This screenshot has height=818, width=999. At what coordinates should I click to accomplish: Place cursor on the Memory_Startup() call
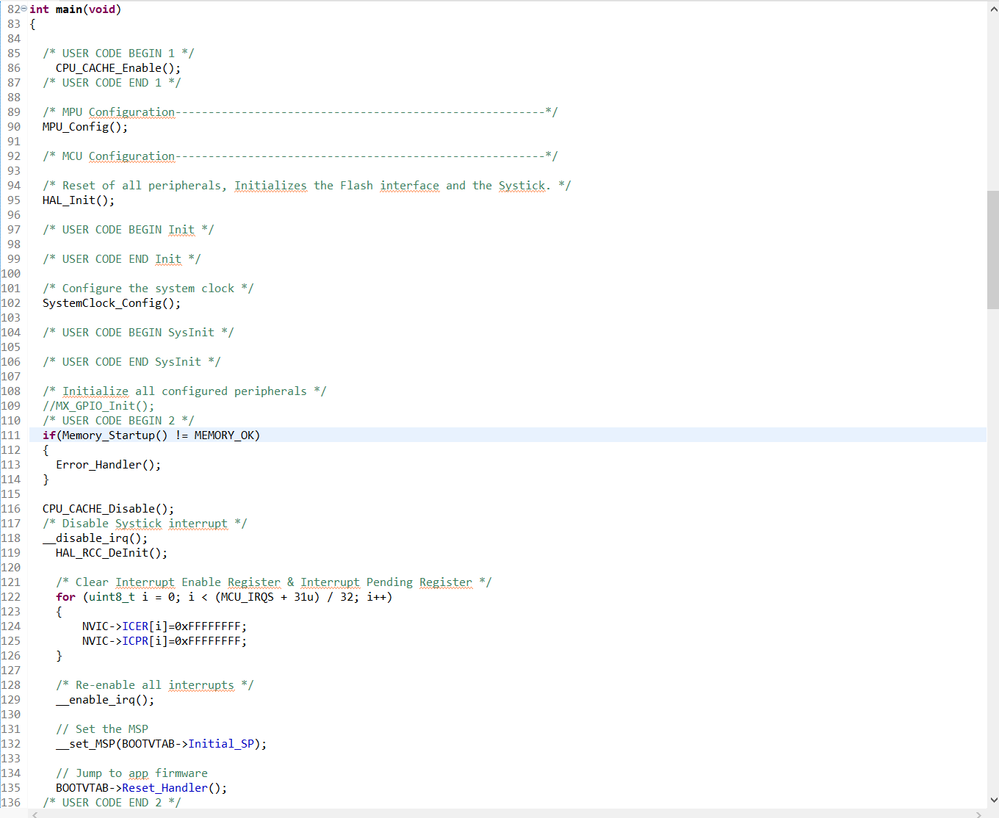point(100,434)
